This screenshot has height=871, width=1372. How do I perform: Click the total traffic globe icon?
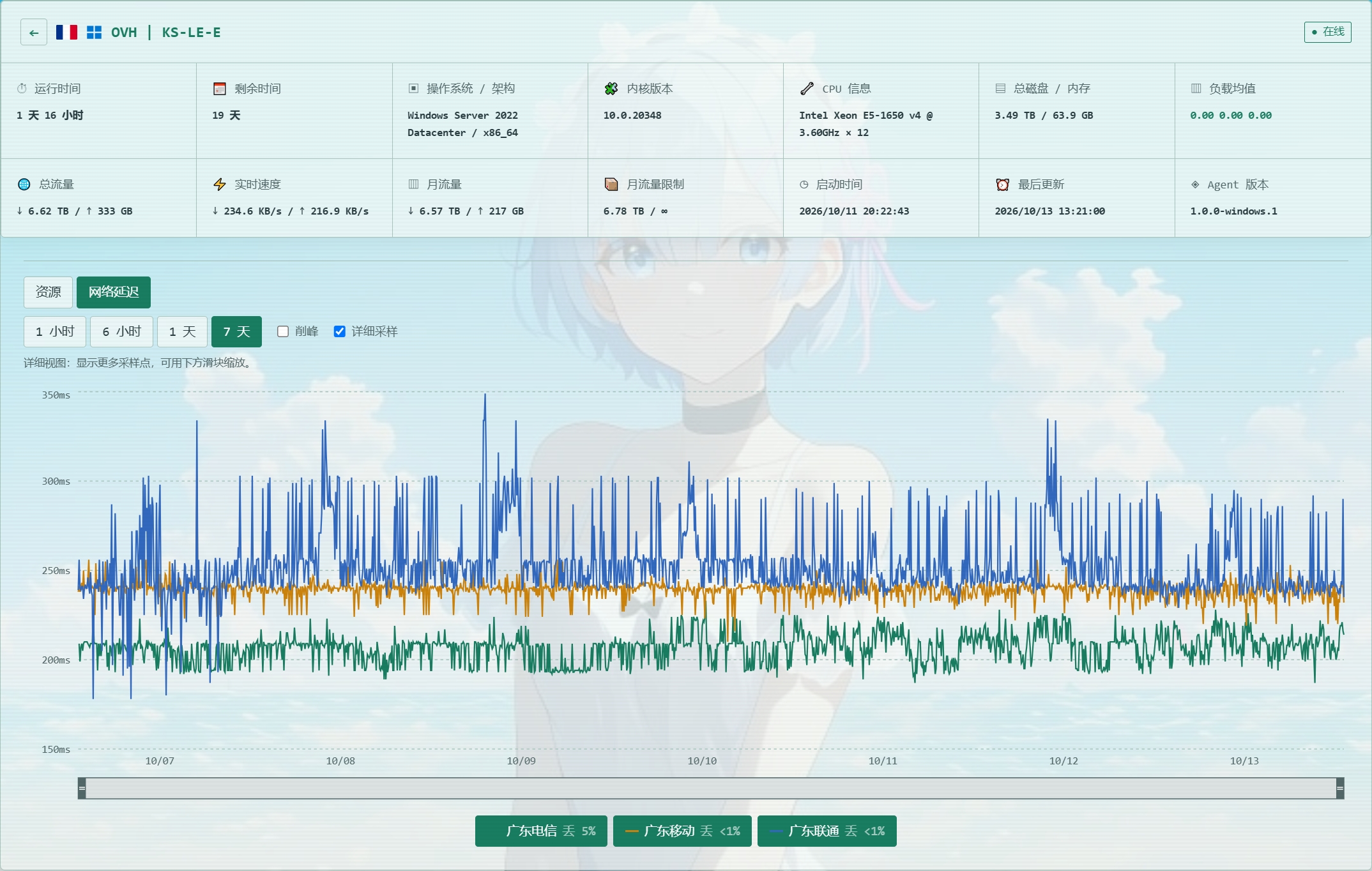(24, 185)
